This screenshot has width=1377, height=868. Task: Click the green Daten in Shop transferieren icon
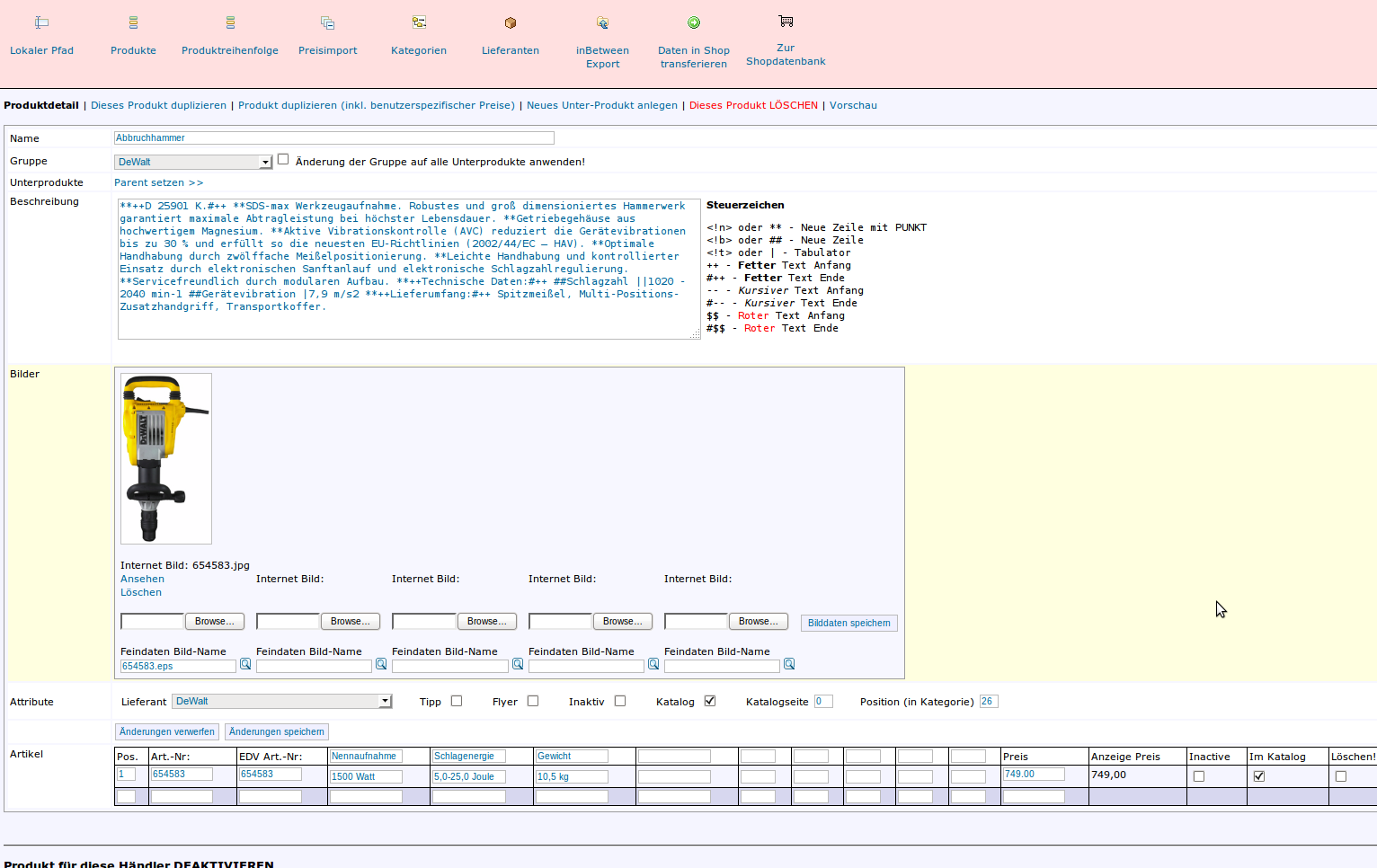point(694,22)
